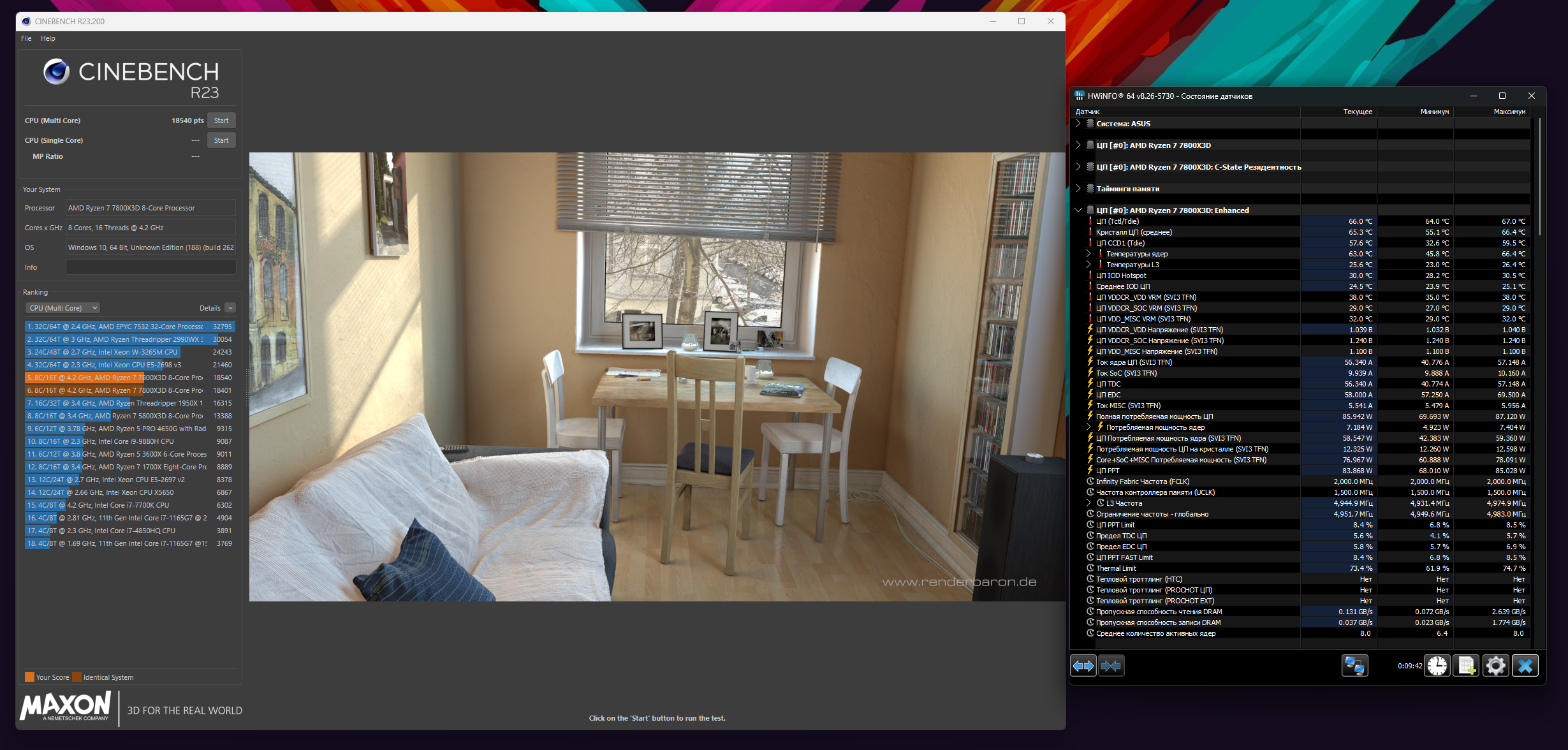Open the Details dropdown arrow in Ranking
Screen dimensions: 1568x750
[x=230, y=308]
